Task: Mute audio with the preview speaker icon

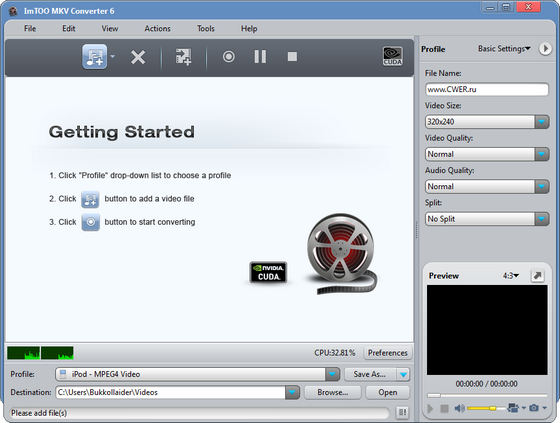Action: click(x=459, y=408)
